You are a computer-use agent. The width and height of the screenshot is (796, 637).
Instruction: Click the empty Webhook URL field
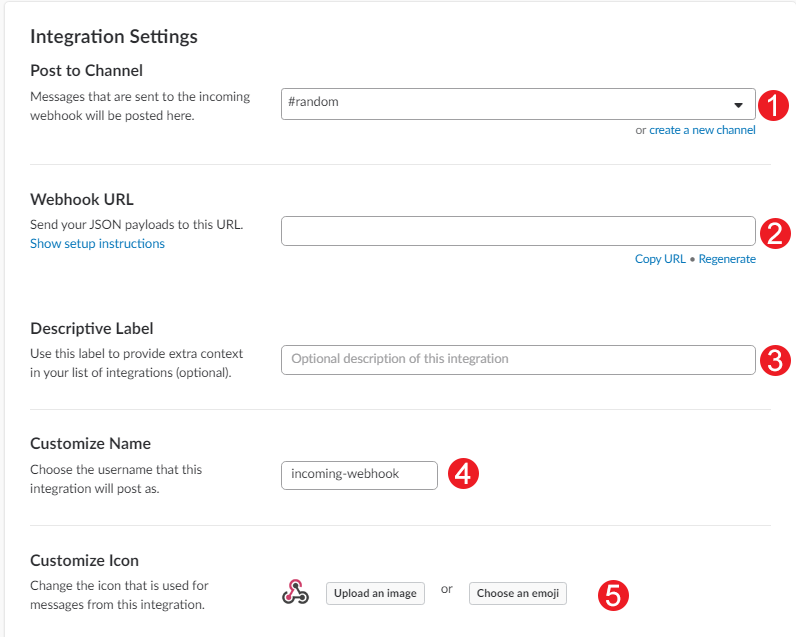pos(518,231)
